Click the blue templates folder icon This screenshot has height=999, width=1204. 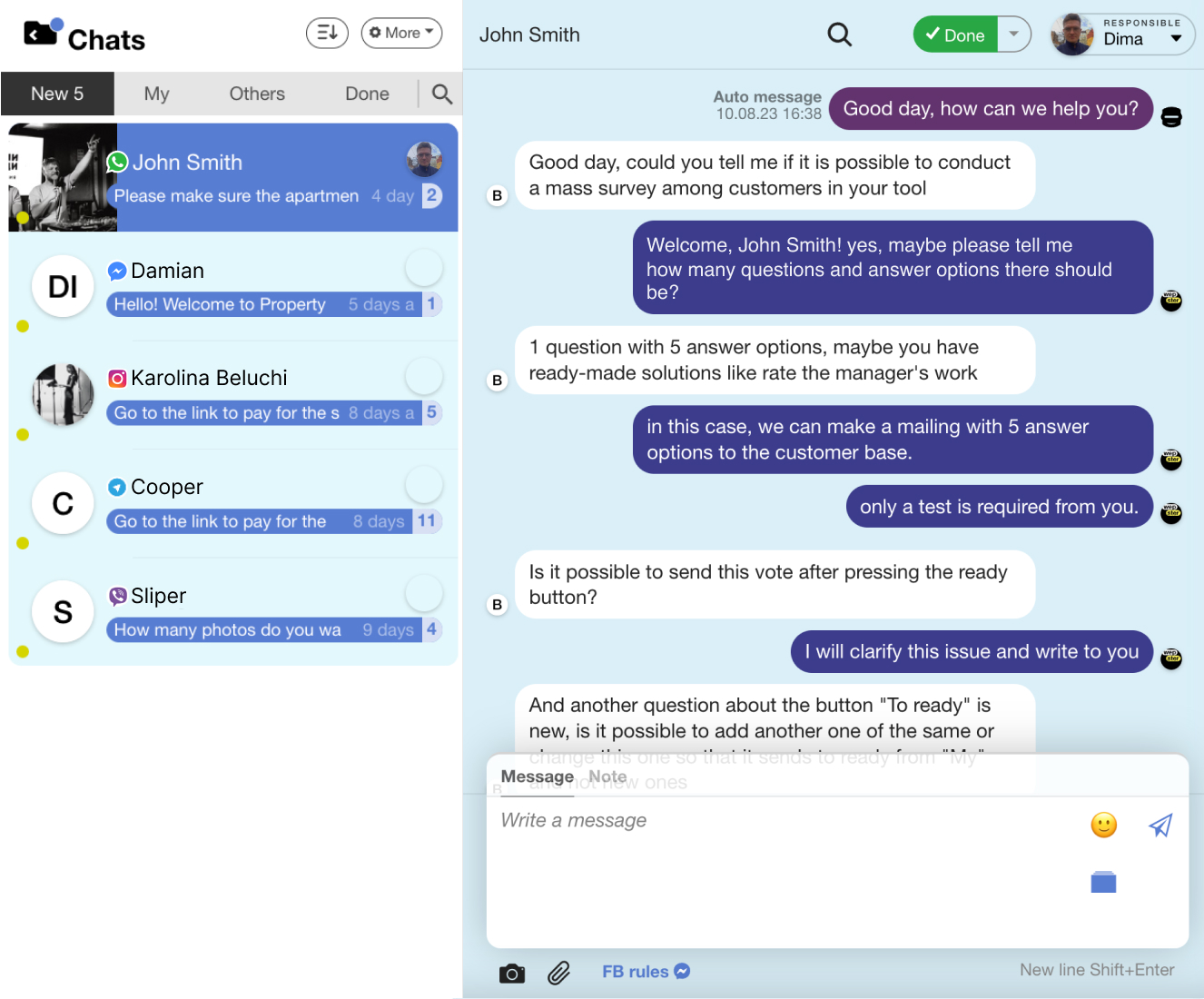click(1103, 882)
